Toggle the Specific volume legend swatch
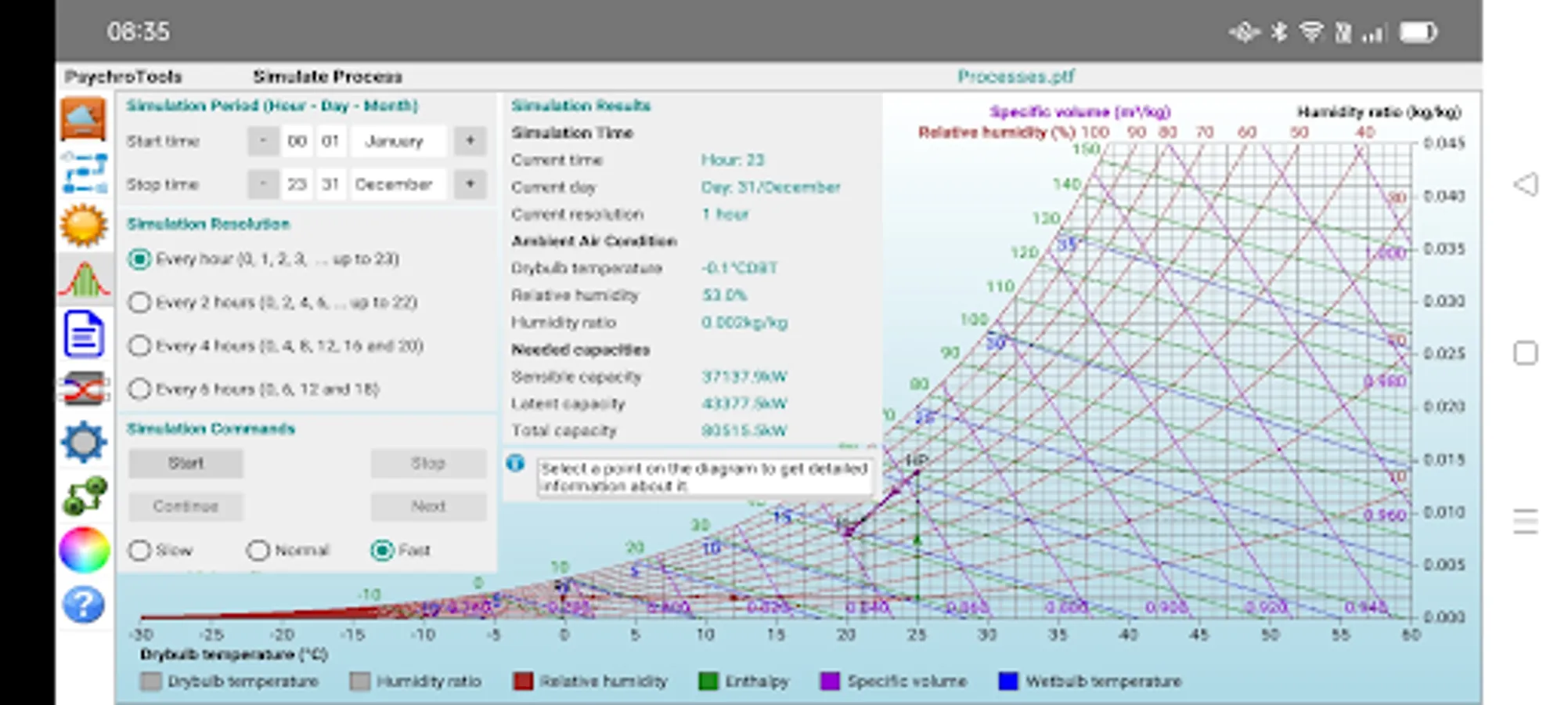Screen dimensions: 1568x705 (x=830, y=681)
